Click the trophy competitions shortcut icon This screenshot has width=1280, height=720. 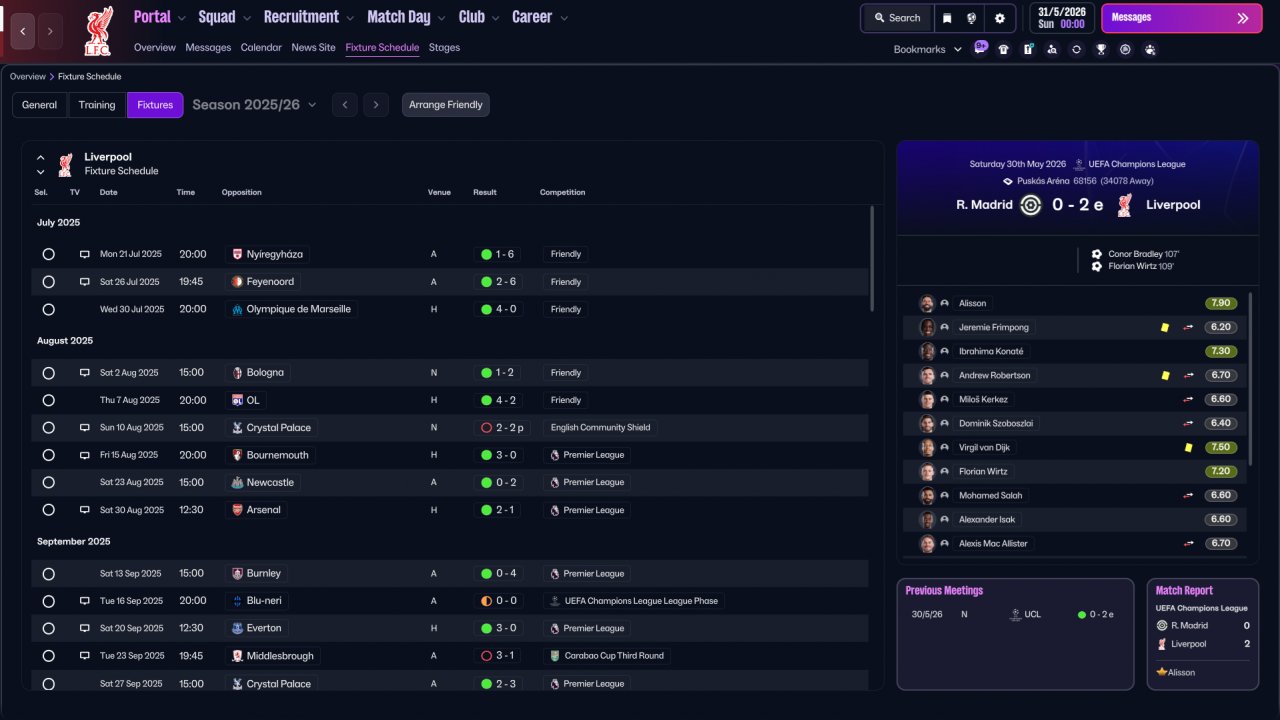[x=1101, y=49]
